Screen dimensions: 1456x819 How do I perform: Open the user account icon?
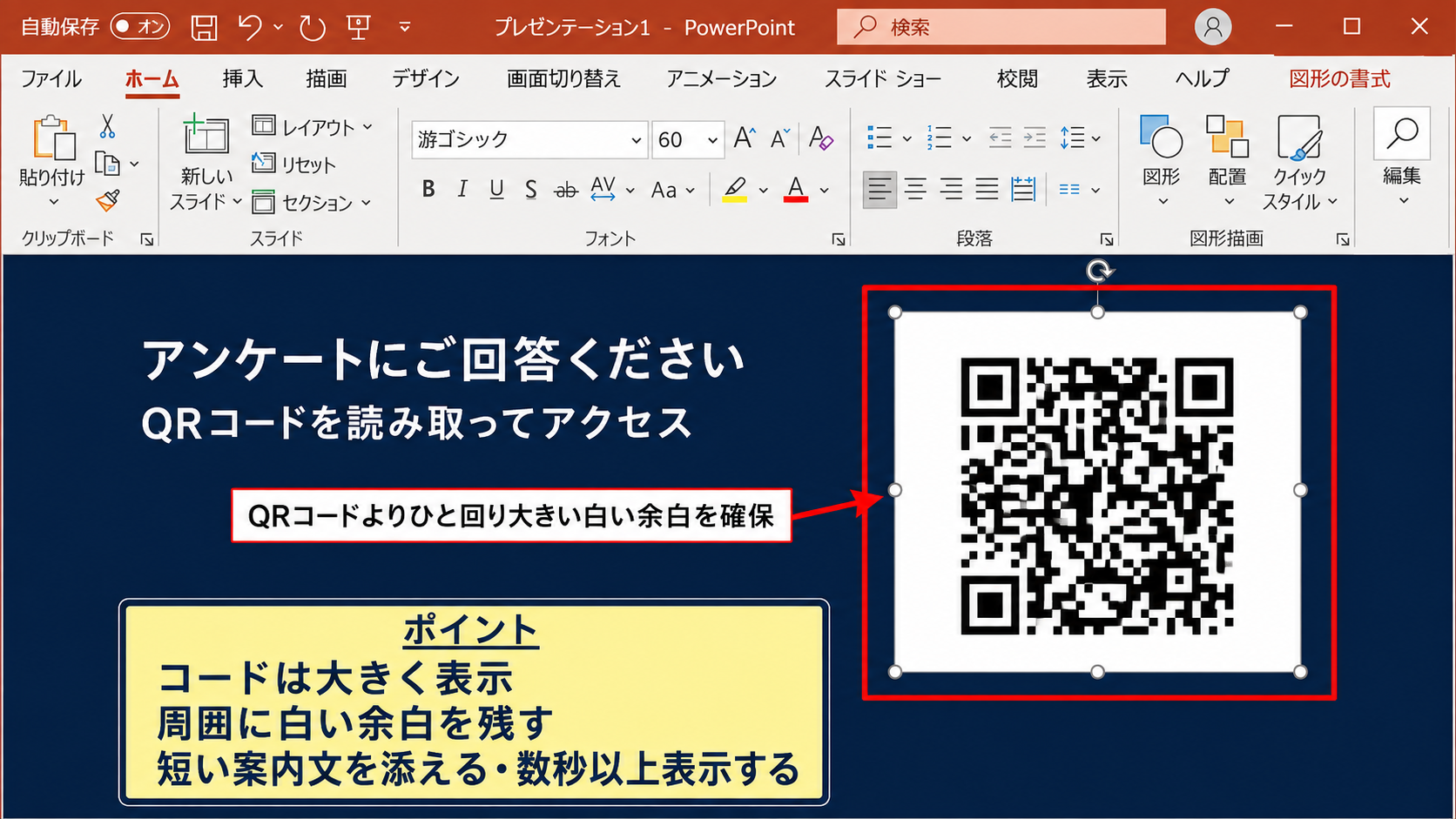click(x=1212, y=27)
